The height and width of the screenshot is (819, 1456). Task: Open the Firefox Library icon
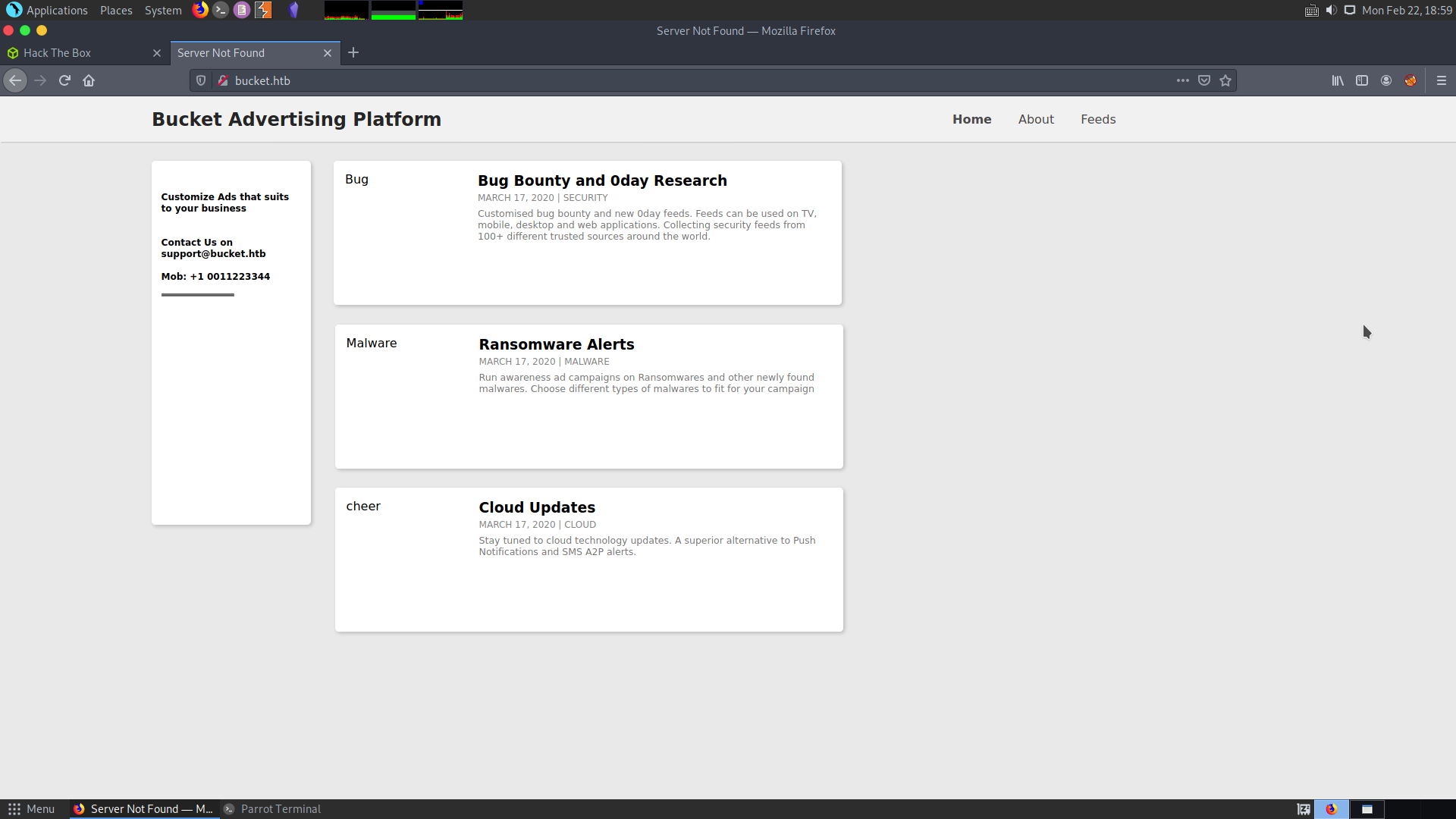pos(1338,80)
